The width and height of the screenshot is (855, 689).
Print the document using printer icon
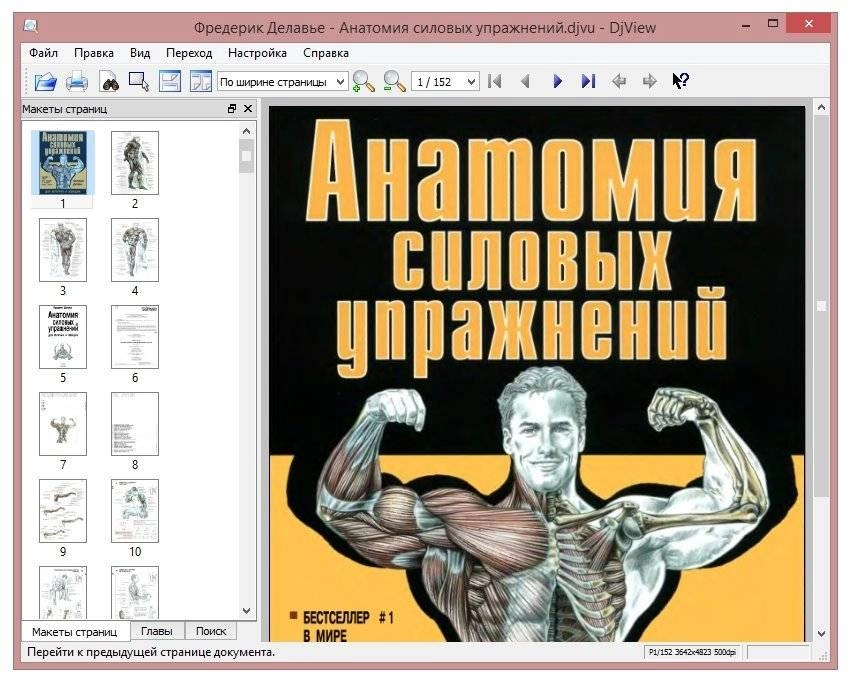[77, 82]
